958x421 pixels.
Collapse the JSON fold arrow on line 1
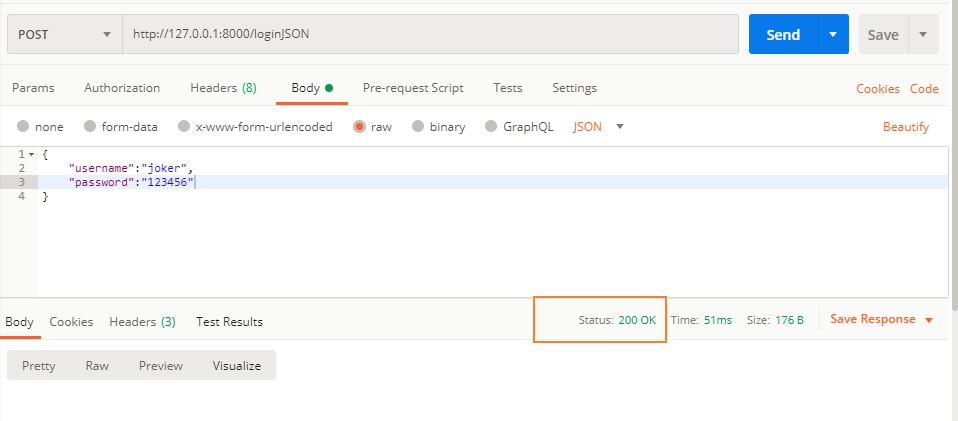click(x=32, y=155)
